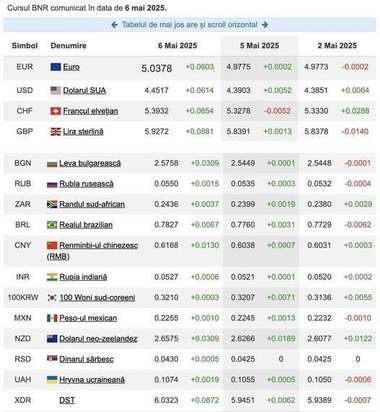
Task: Click the Swiss flag icon
Action: point(56,111)
